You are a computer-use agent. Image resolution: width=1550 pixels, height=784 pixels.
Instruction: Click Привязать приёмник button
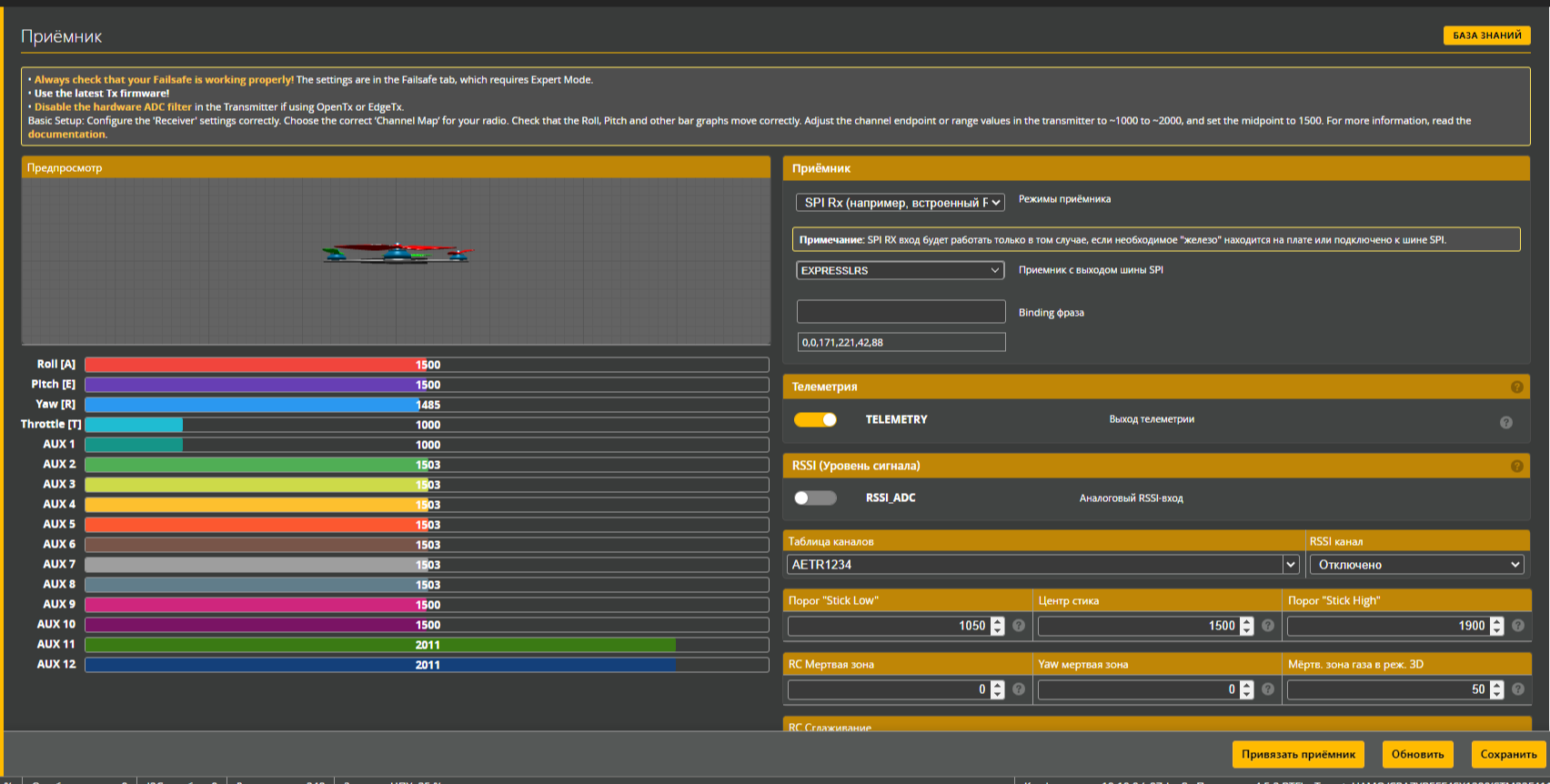[1298, 754]
